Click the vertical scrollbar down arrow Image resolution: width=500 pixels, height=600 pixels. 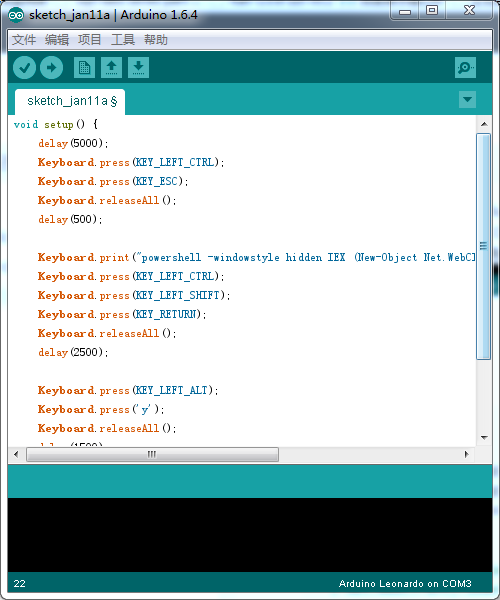click(x=484, y=437)
